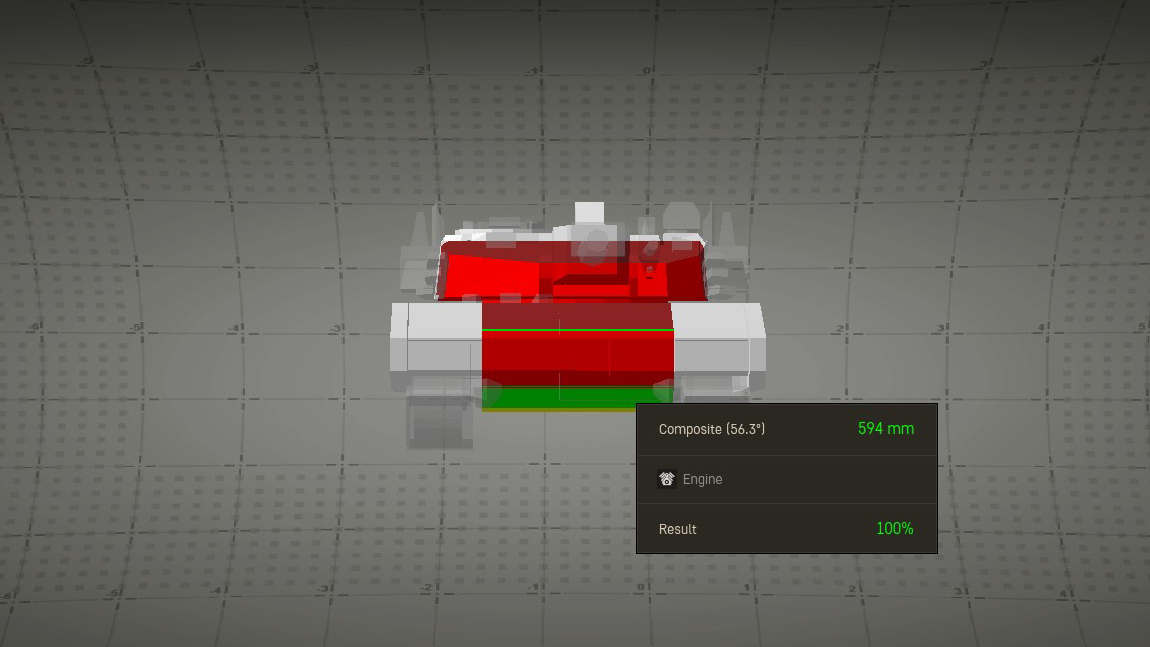Image resolution: width=1150 pixels, height=647 pixels.
Task: Click the gray left track under the hull
Action: tap(439, 421)
